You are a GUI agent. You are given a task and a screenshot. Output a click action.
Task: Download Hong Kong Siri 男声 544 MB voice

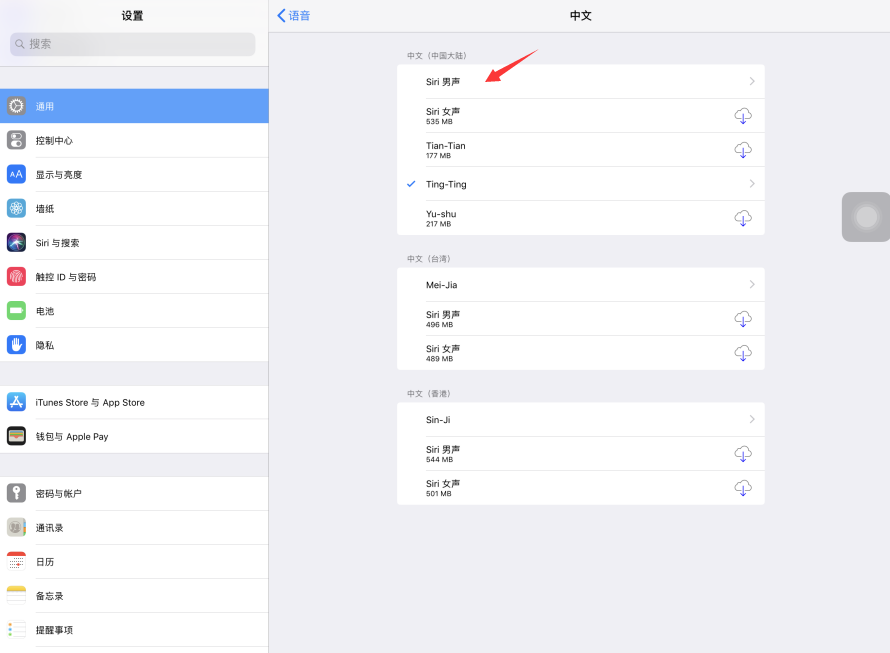tap(743, 454)
